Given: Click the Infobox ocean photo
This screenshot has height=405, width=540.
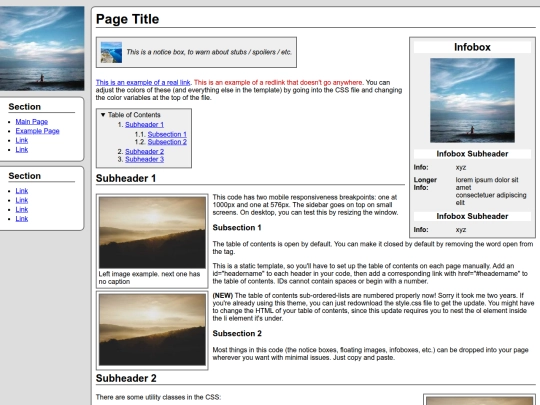Looking at the screenshot, I should (472, 100).
